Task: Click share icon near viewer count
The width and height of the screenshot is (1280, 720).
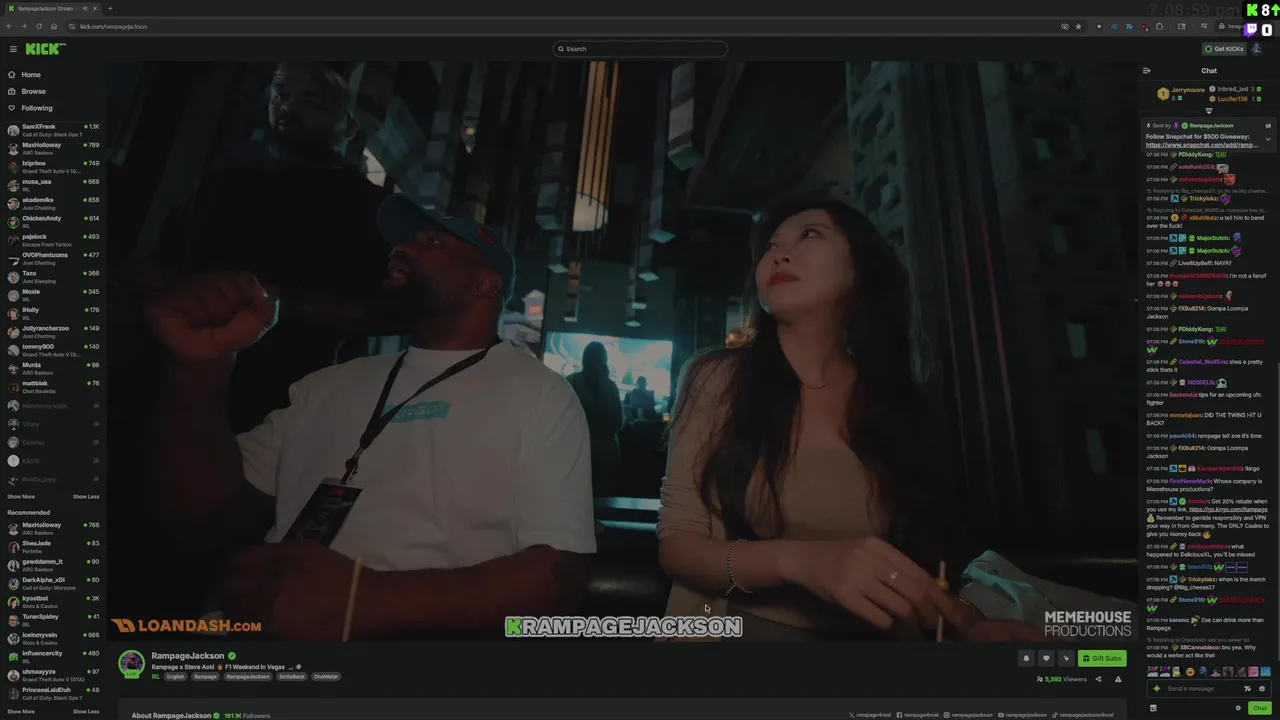Action: 1098,680
